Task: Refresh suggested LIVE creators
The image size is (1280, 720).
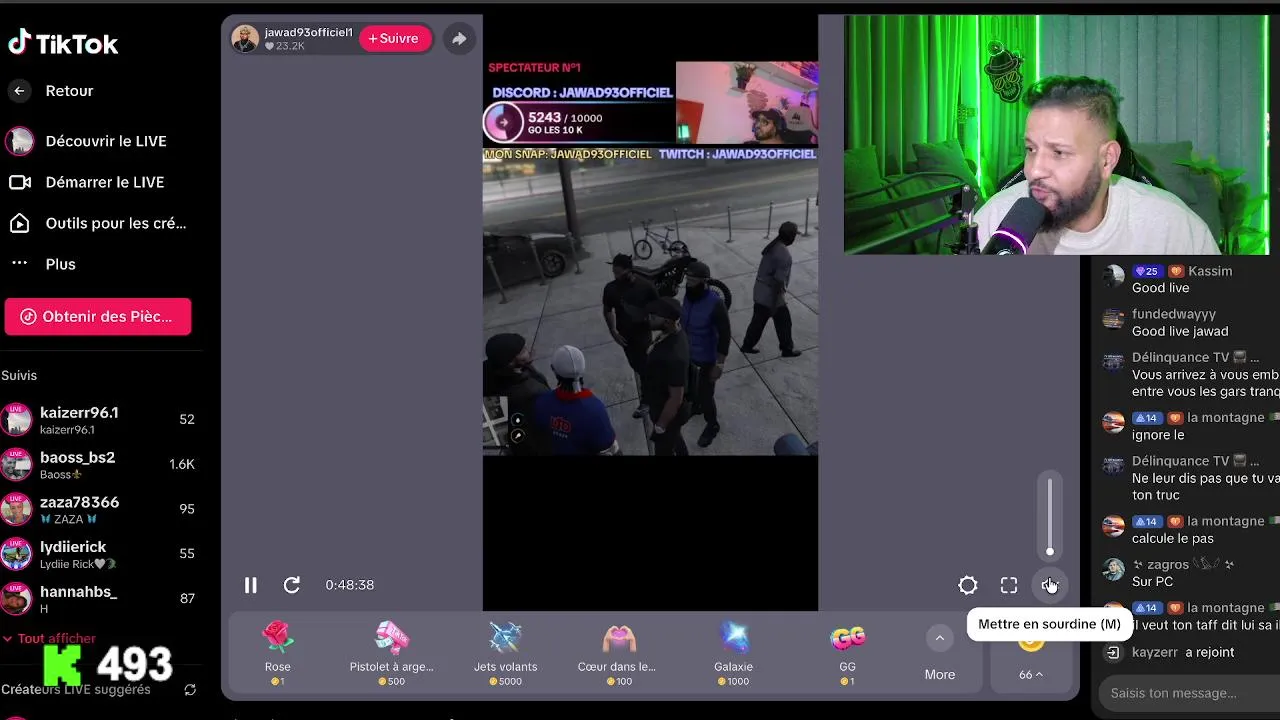Action: 190,690
